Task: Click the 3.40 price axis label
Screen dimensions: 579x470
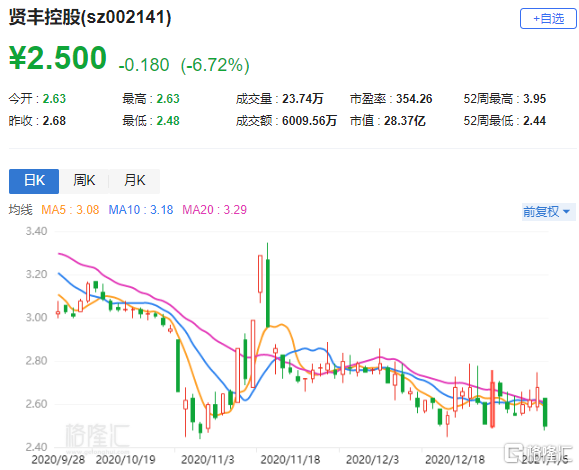Action: pyautogui.click(x=36, y=231)
